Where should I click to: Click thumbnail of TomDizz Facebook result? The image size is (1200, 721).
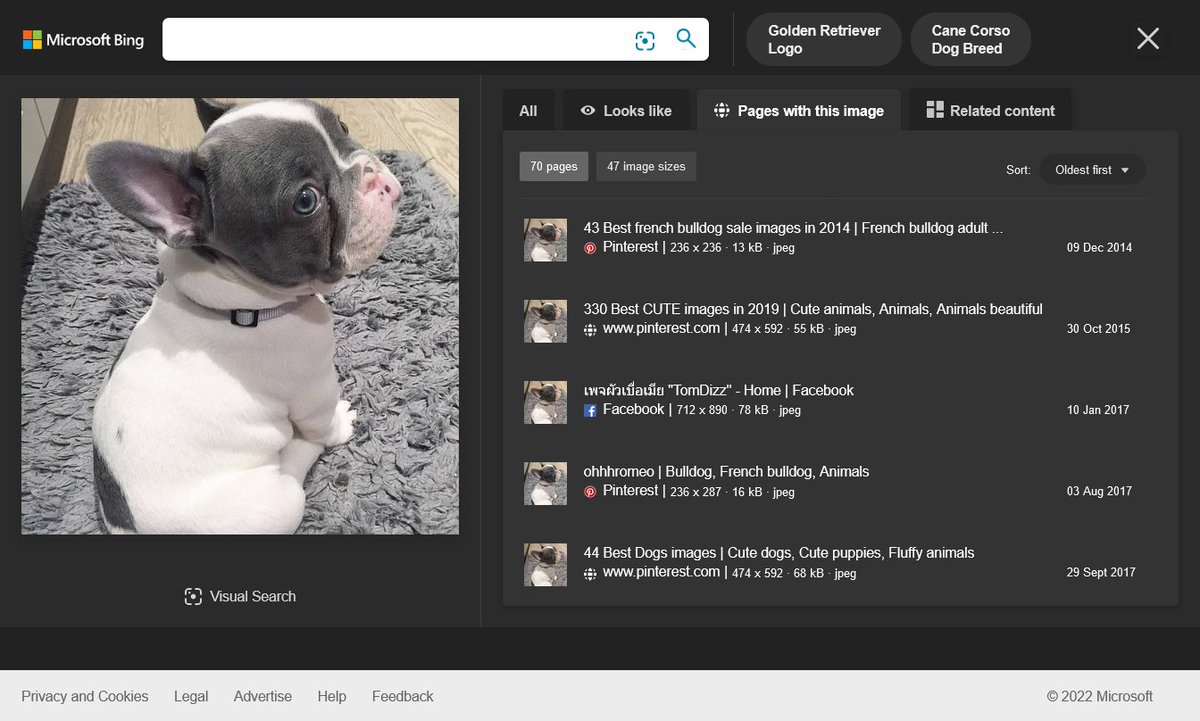(546, 402)
